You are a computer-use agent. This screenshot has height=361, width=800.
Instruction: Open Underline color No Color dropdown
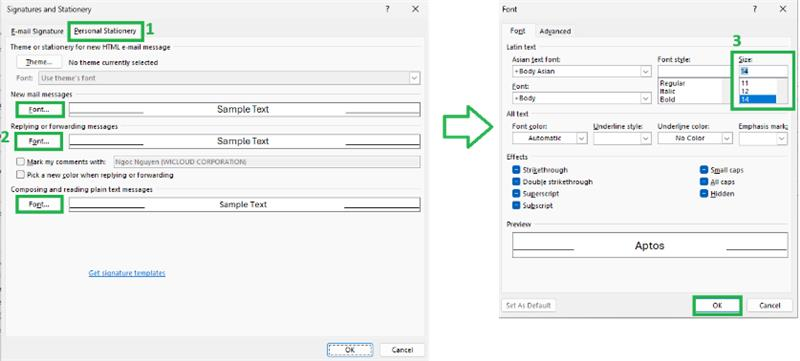tap(727, 138)
